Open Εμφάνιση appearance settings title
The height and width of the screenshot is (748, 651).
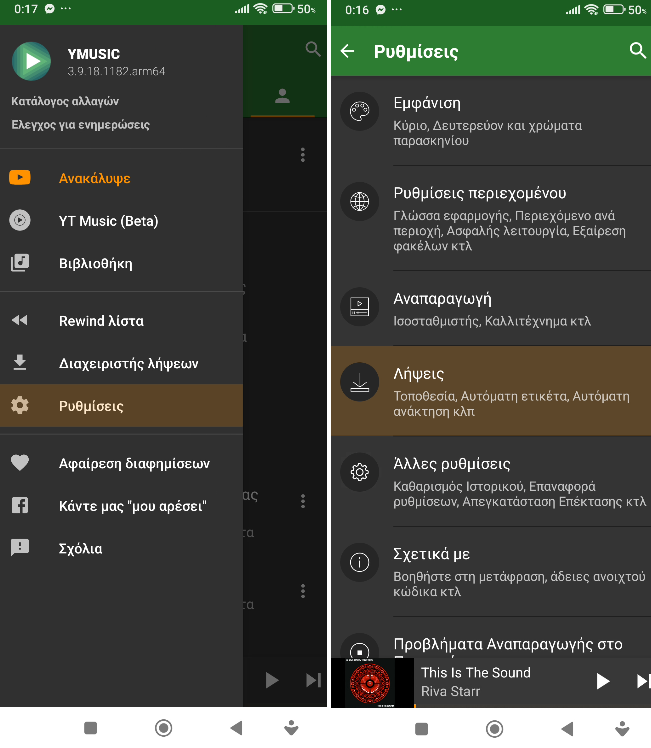[427, 104]
